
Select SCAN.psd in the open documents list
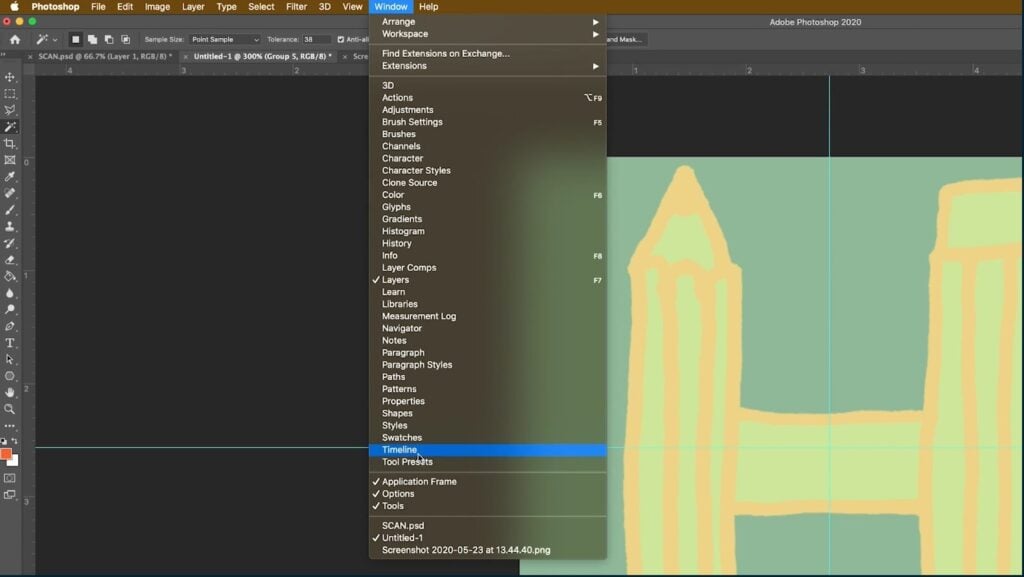pyautogui.click(x=488, y=525)
